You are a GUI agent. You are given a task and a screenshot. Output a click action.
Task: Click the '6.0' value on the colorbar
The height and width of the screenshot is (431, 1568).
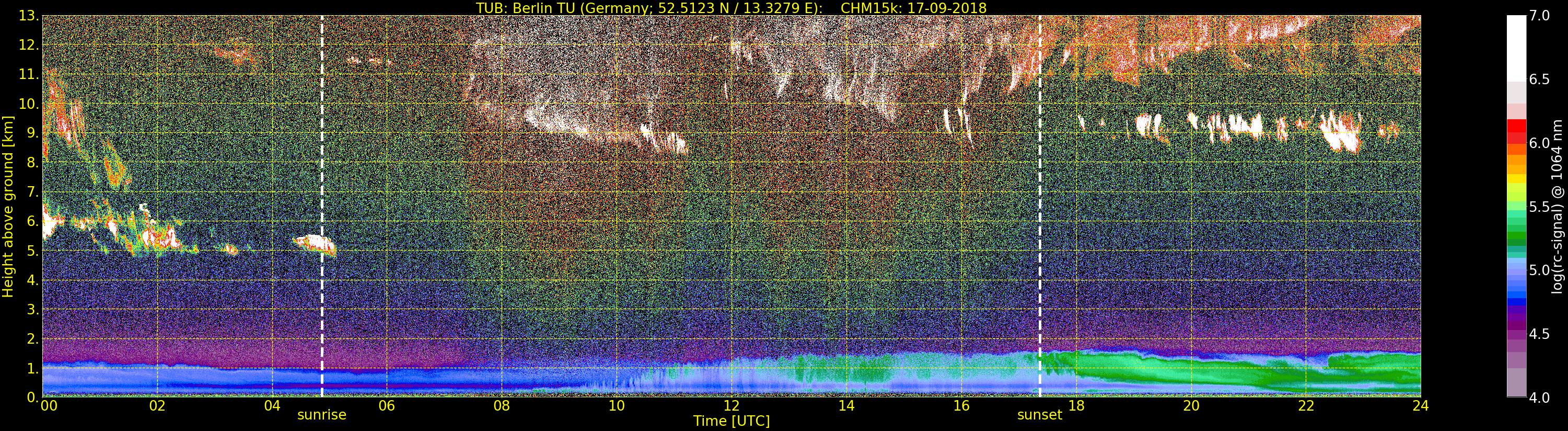1539,143
